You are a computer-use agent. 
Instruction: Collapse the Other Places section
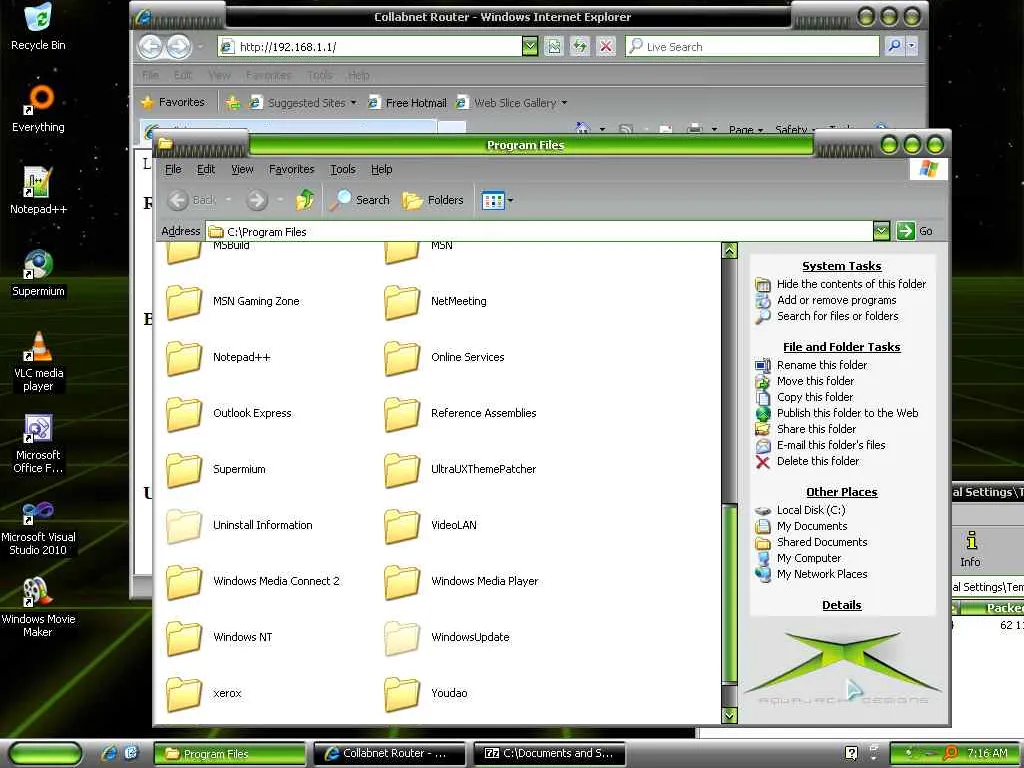842,492
